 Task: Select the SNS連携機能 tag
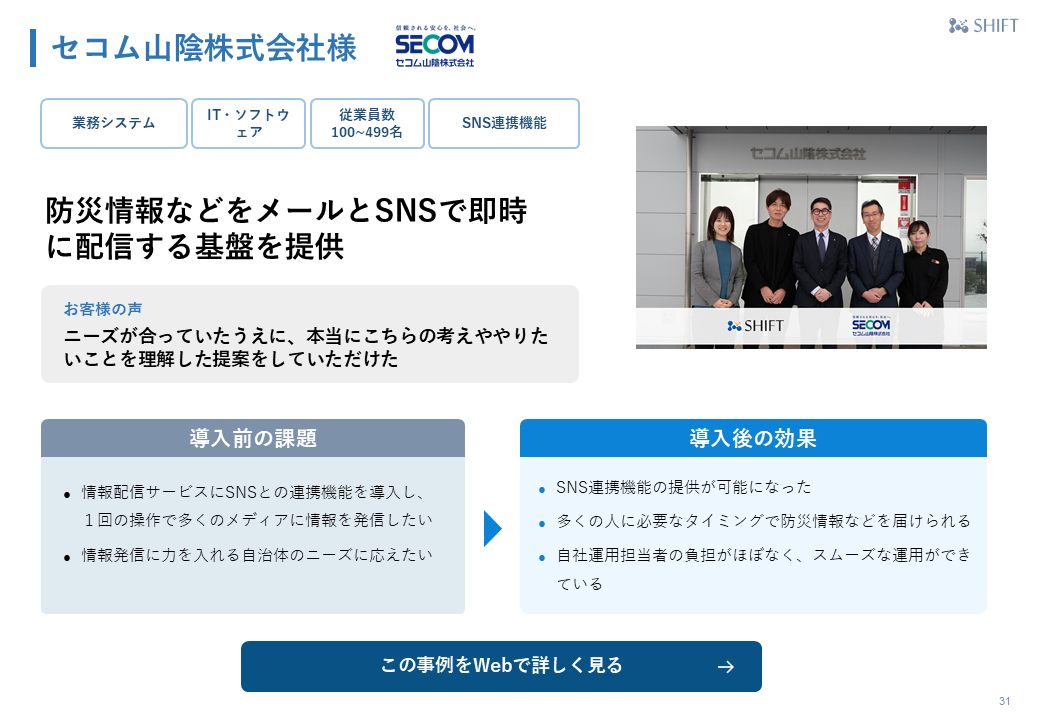click(504, 123)
